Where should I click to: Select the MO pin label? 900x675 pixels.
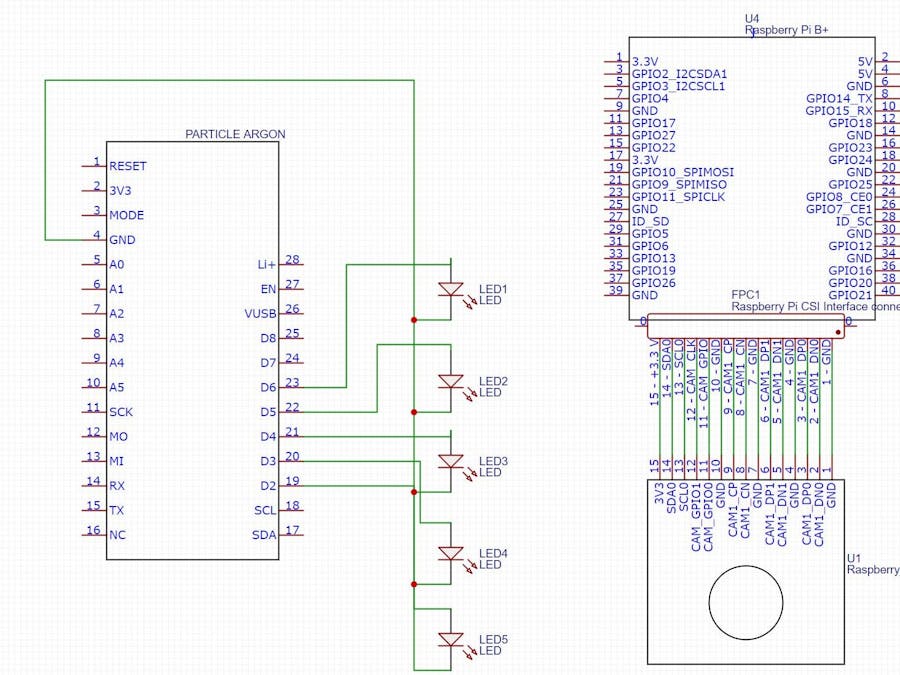point(118,437)
